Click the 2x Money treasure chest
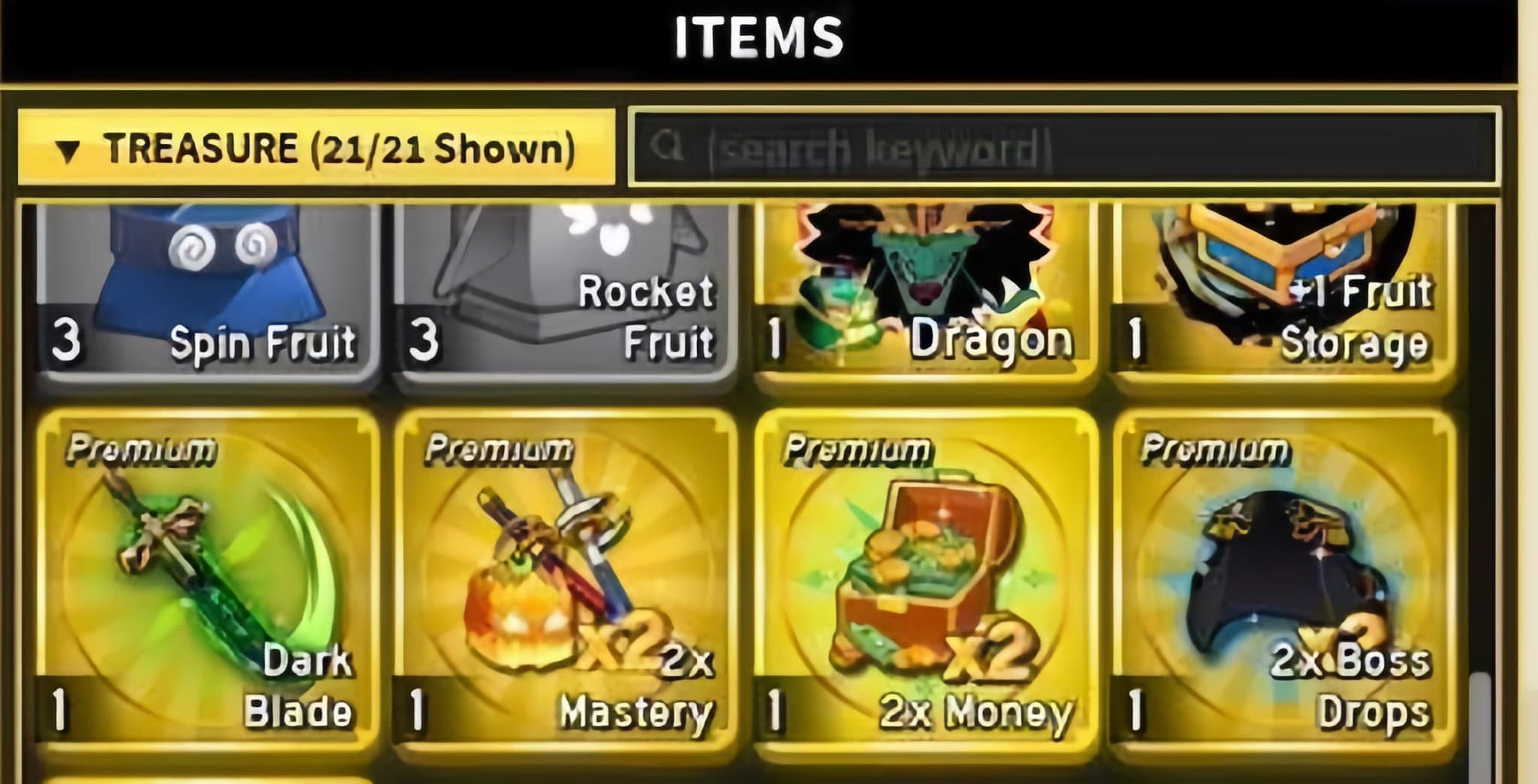 [925, 577]
